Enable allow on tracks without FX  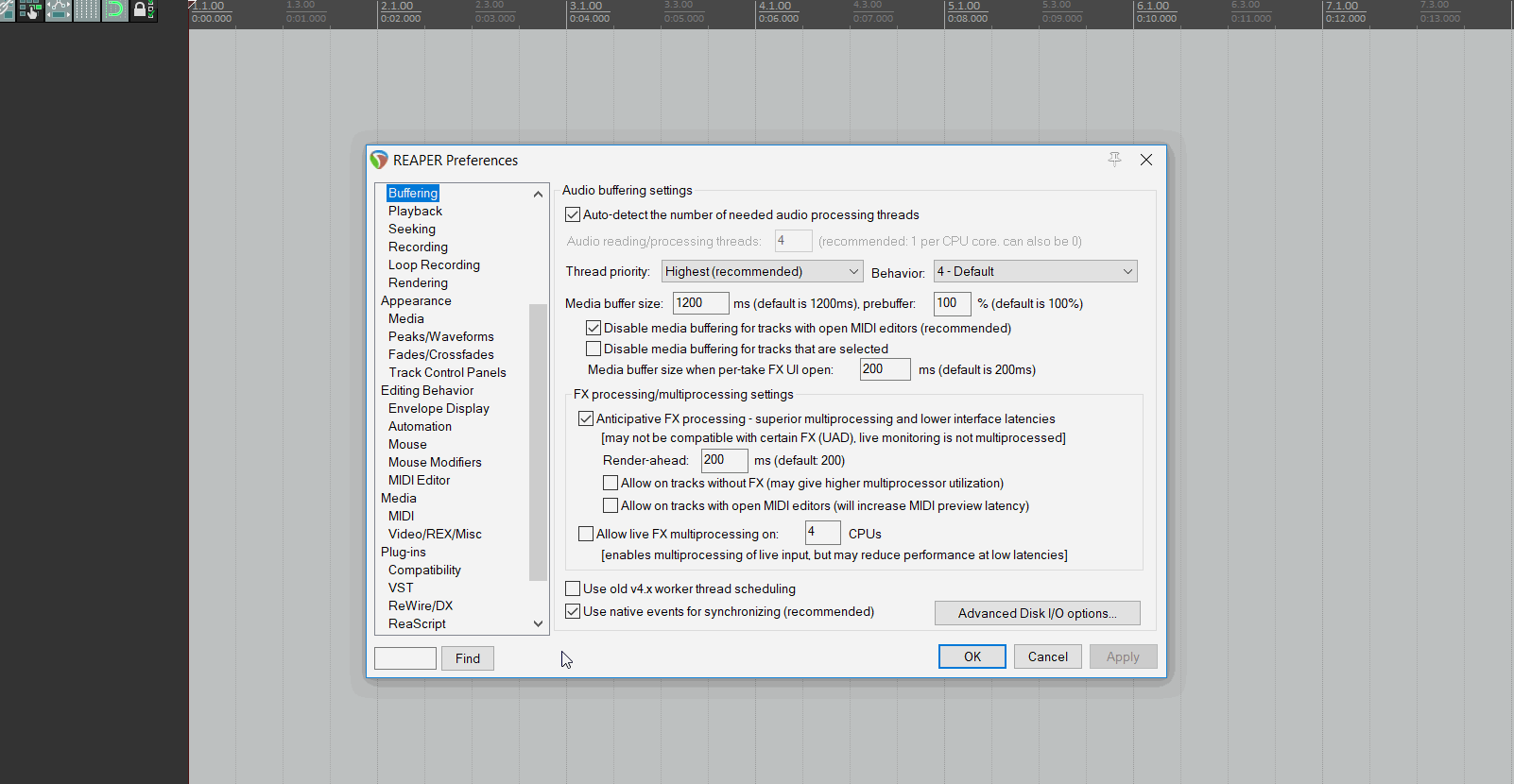(611, 483)
